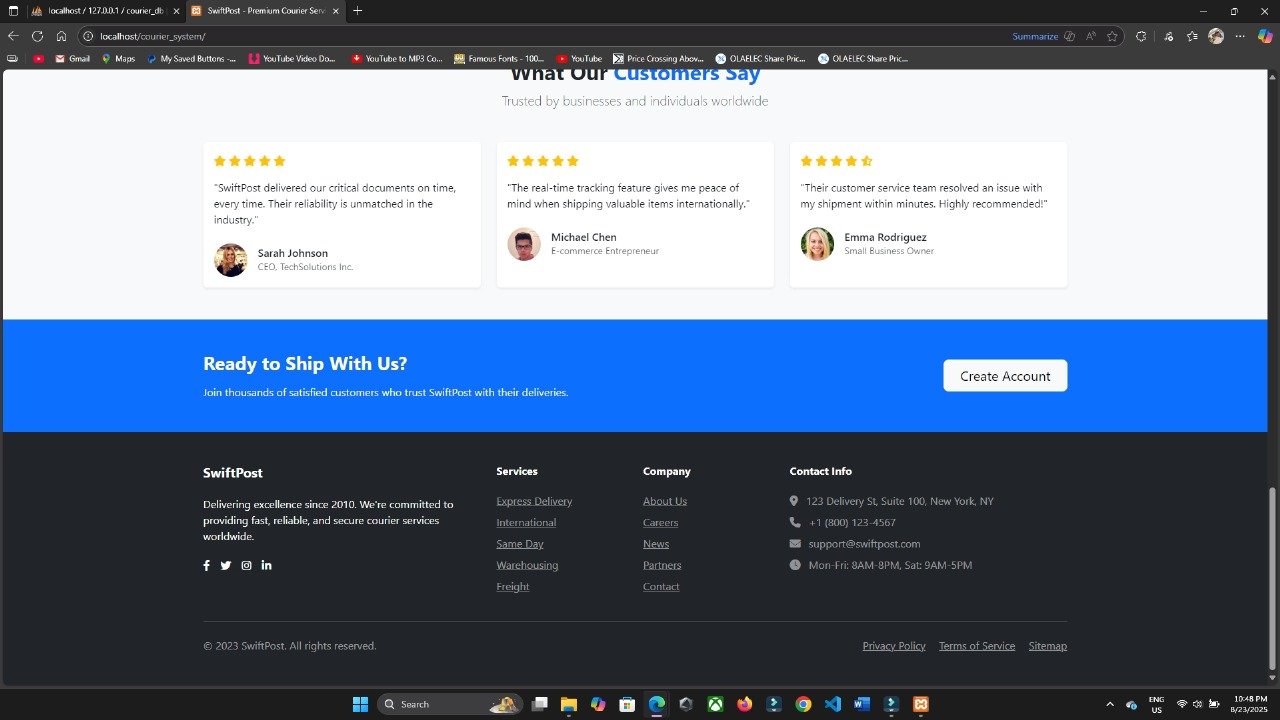Launch XAMPP from the taskbar
The image size is (1280, 720).
click(921, 704)
